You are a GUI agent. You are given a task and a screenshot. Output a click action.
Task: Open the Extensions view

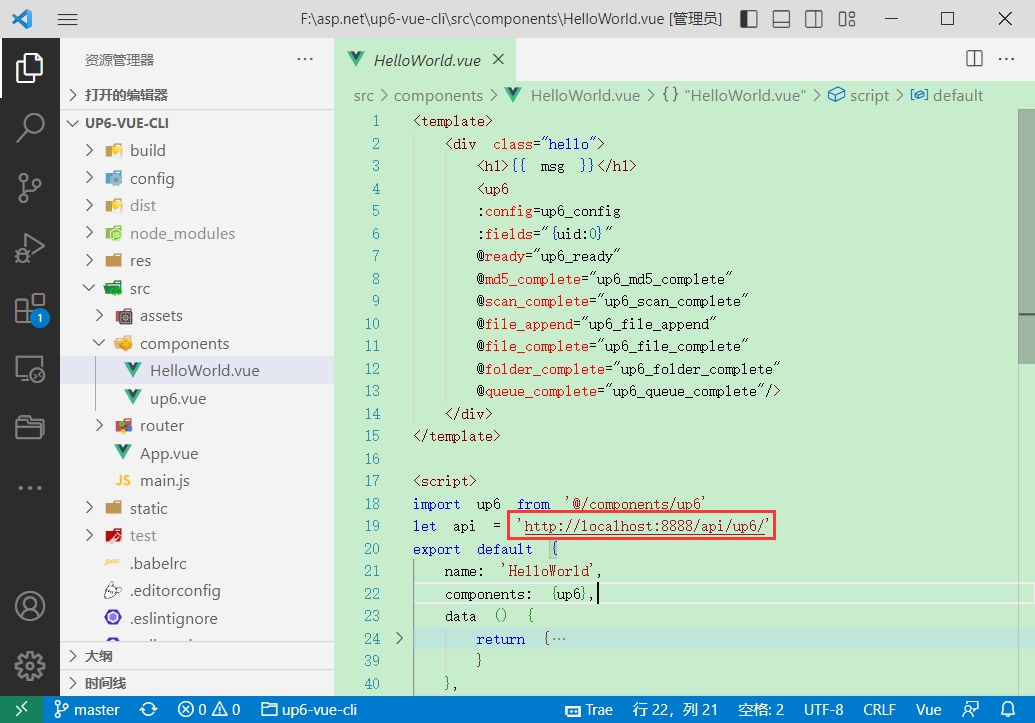coord(30,308)
